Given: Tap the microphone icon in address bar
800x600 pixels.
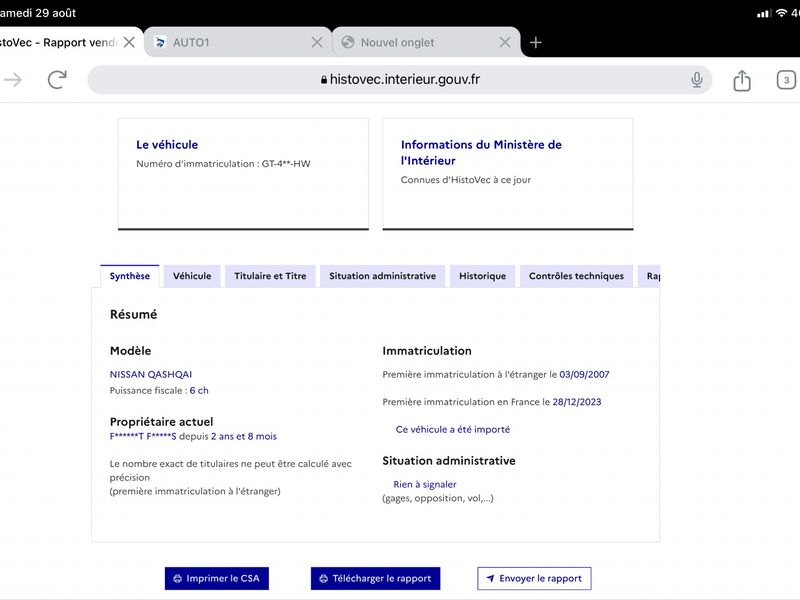Looking at the screenshot, I should pos(696,80).
